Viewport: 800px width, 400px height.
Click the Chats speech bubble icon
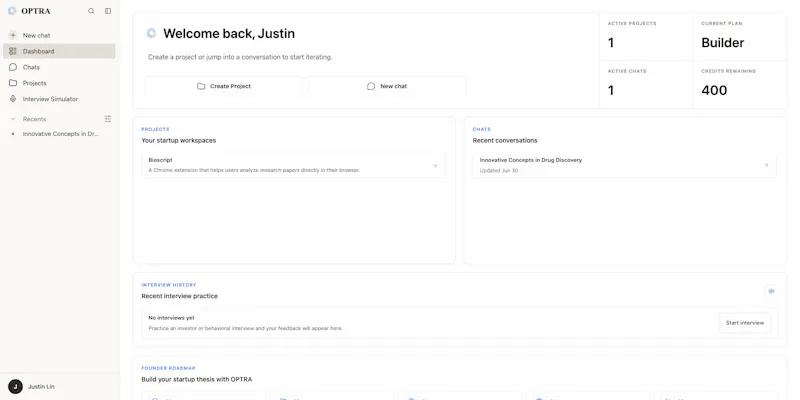13,67
